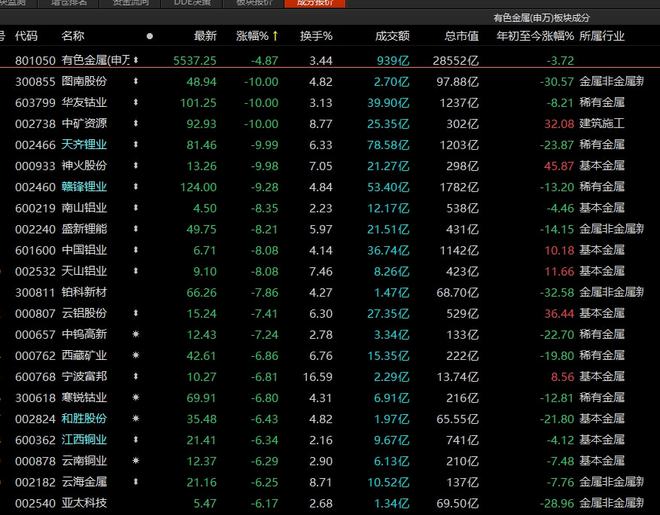Viewport: 660px width, 515px height.
Task: Click 天齐锂业's market cap 1203亿
Action: pyautogui.click(x=459, y=145)
